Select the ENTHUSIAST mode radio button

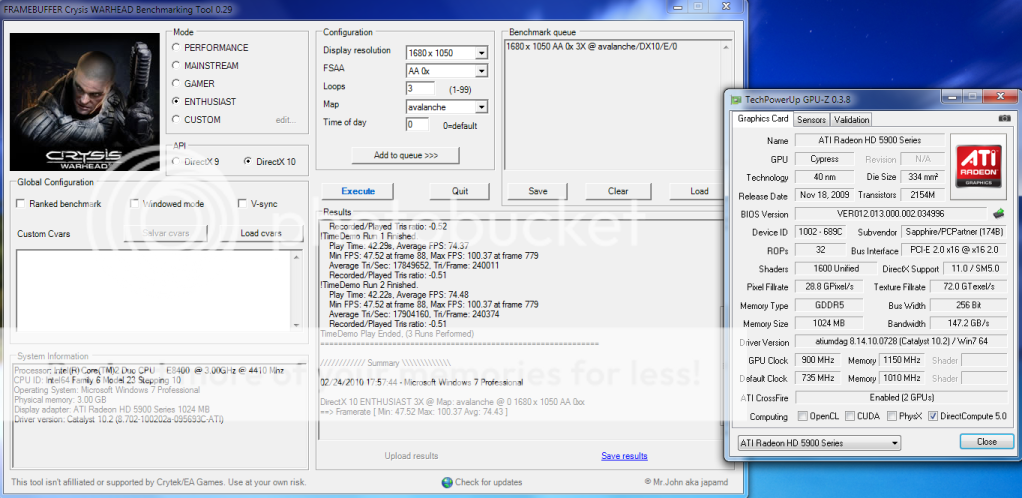pos(177,101)
